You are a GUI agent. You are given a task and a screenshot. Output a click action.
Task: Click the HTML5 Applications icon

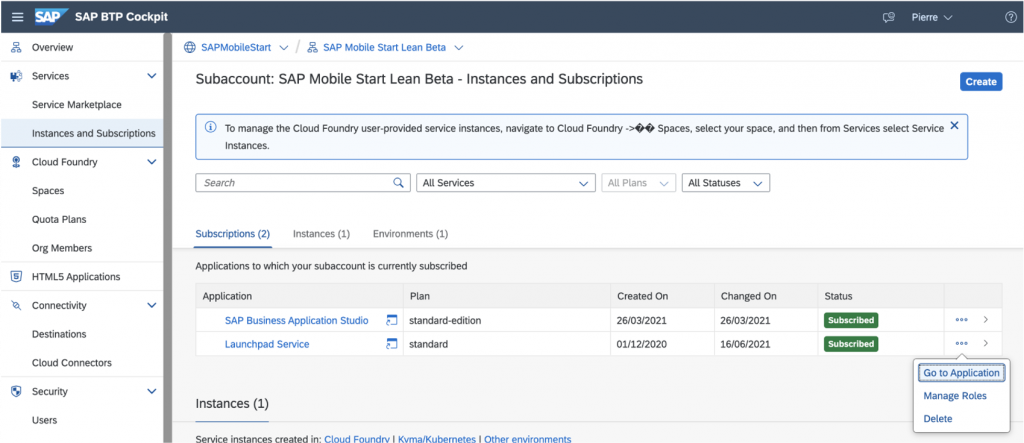[16, 276]
